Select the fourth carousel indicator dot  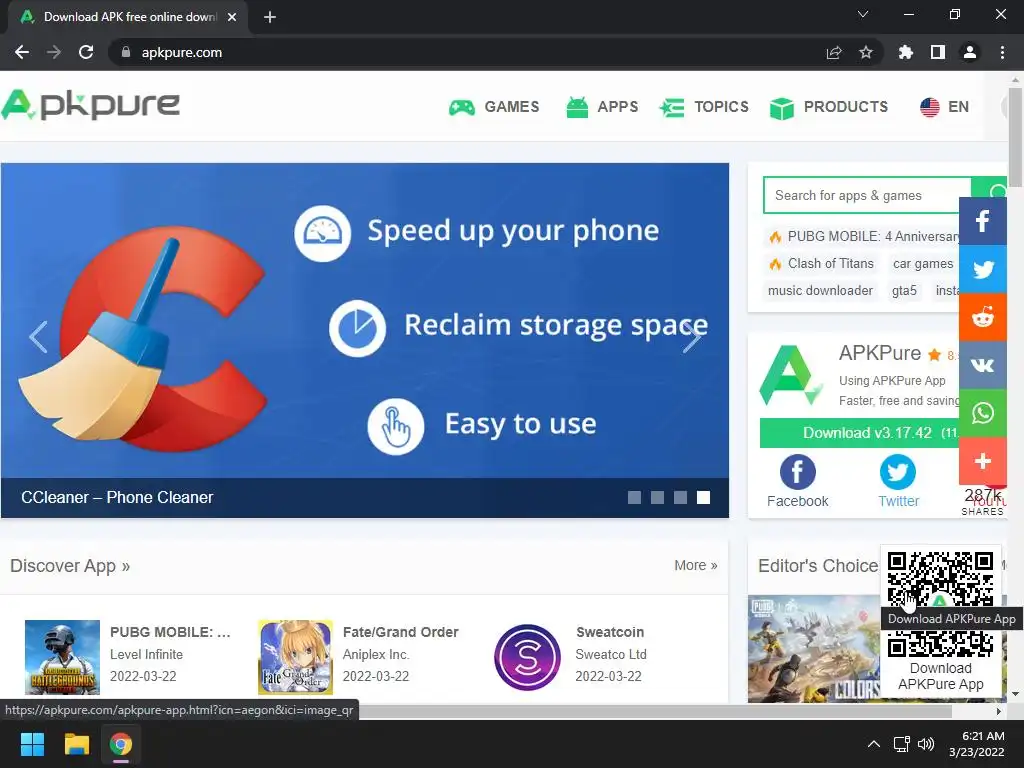click(x=703, y=498)
